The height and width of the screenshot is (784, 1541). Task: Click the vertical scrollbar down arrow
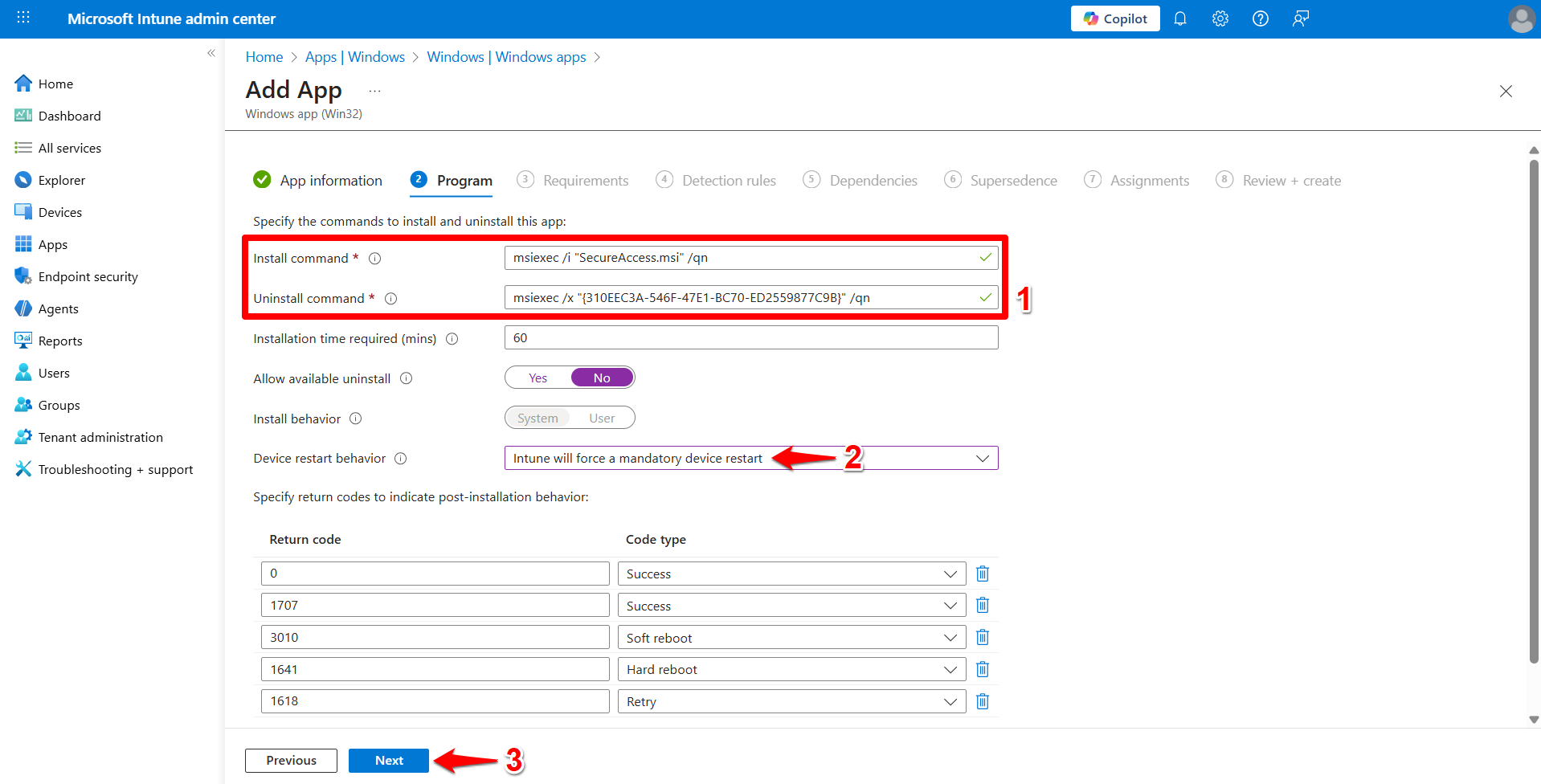click(1534, 720)
